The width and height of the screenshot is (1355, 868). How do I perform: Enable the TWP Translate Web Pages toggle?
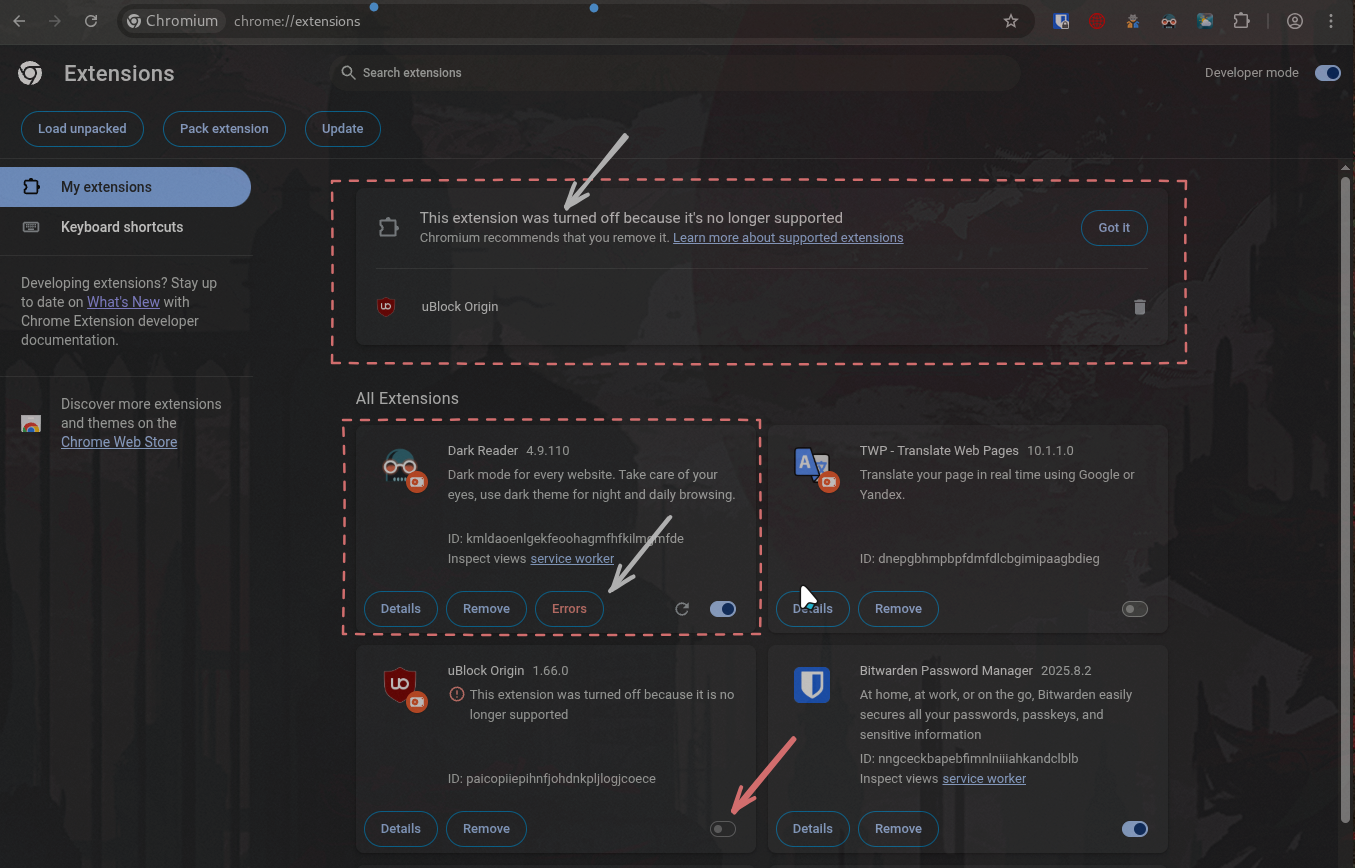click(x=1134, y=609)
